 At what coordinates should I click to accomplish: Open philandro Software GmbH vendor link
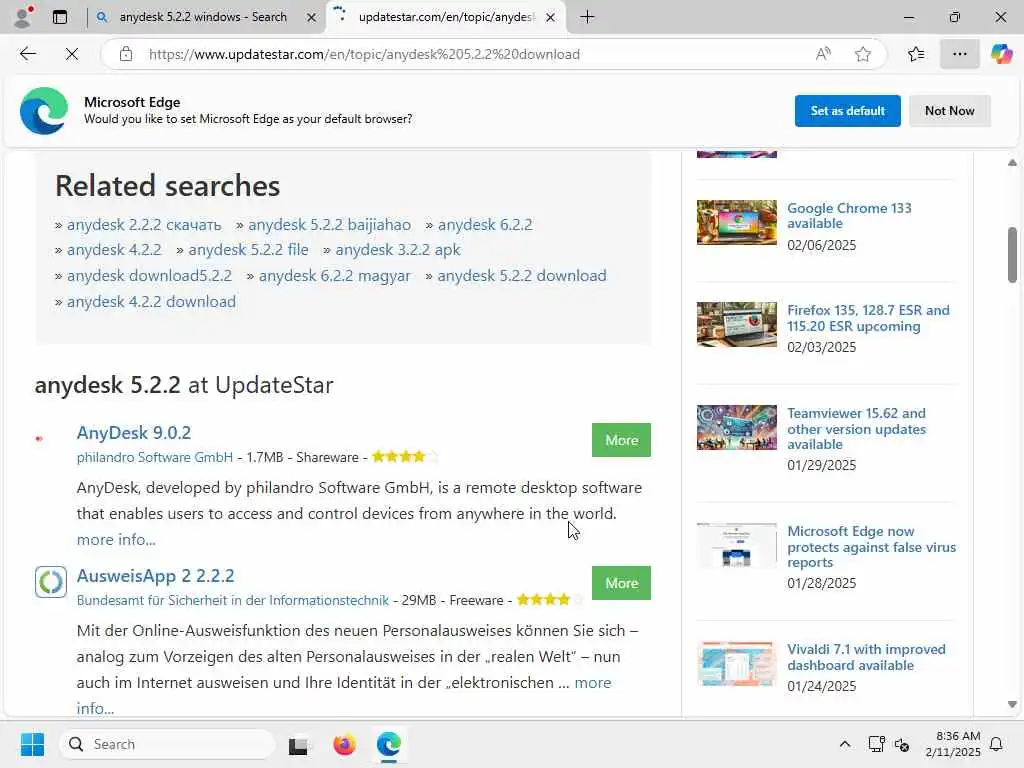pyautogui.click(x=155, y=457)
